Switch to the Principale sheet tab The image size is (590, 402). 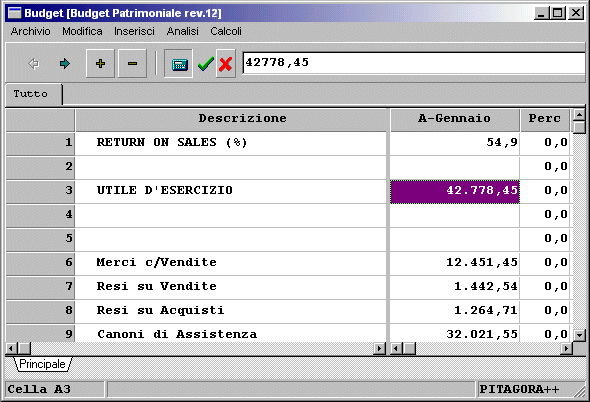42,364
